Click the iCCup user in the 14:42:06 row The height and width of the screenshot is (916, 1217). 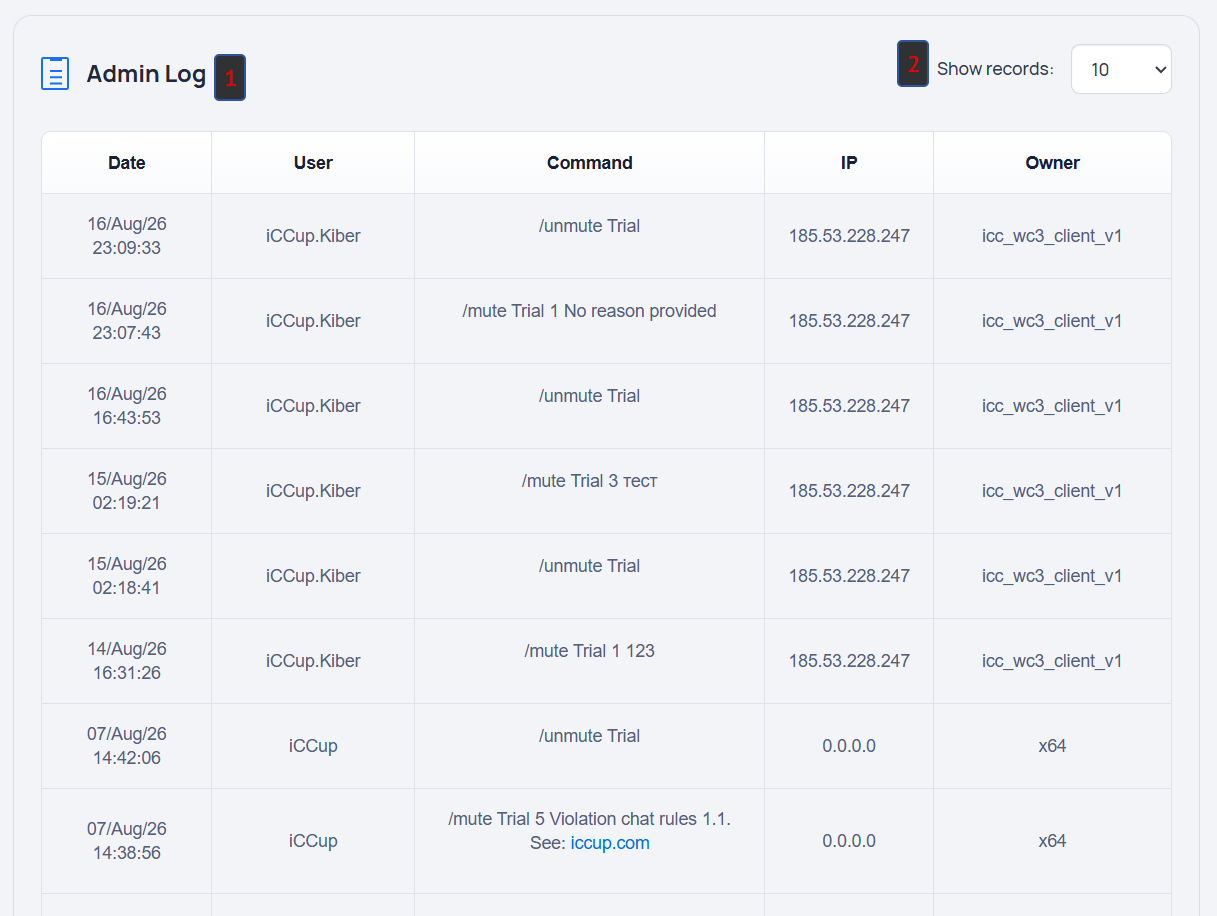pyautogui.click(x=313, y=746)
